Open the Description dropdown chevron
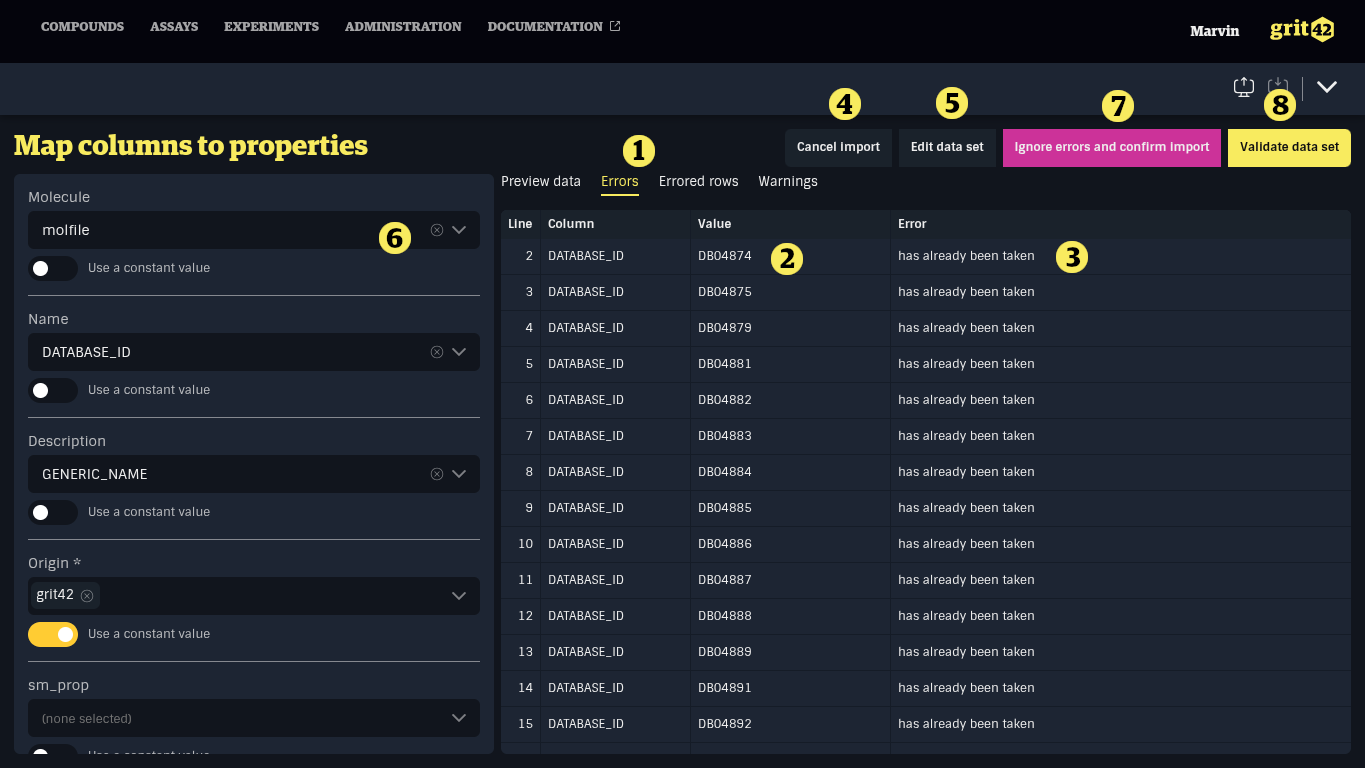Screen dimensions: 1365x768 (459, 474)
